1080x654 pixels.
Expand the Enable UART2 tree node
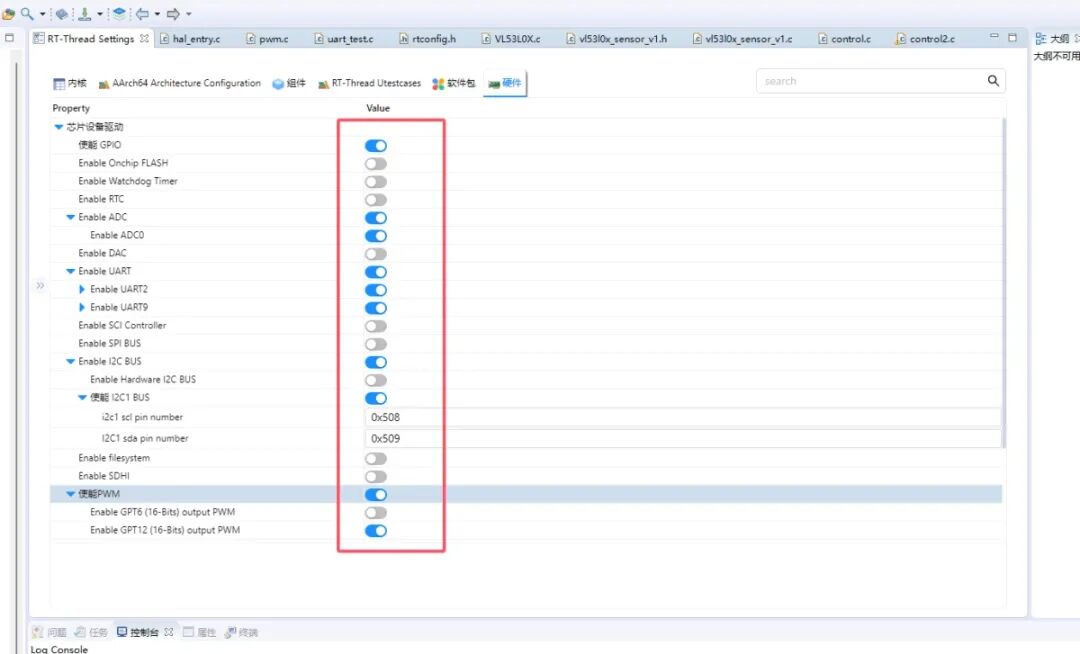83,290
